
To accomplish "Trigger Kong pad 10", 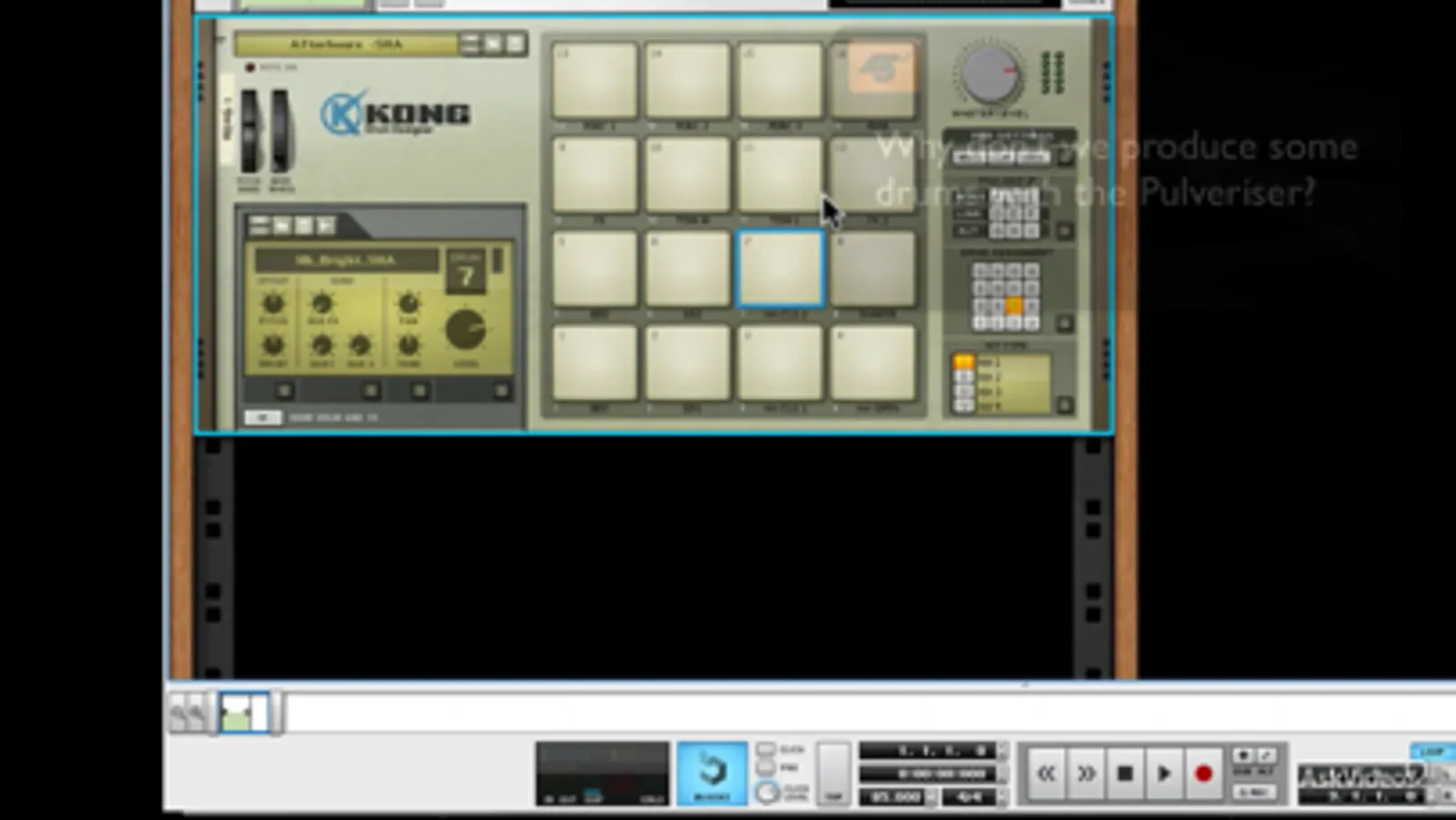I will 687,174.
